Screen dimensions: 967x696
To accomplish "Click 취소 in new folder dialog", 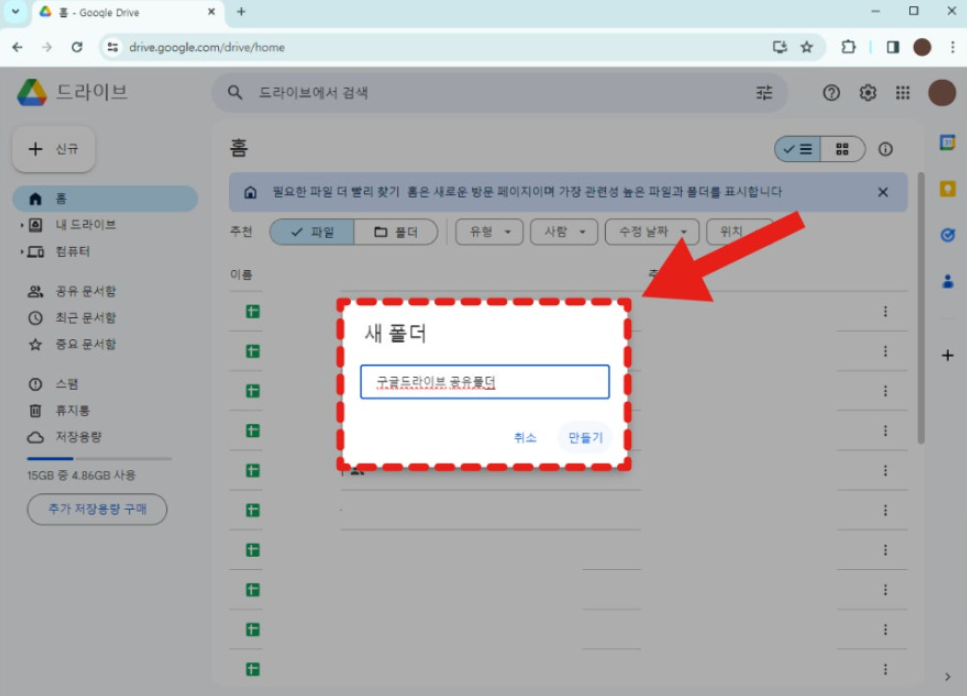I will [x=525, y=438].
